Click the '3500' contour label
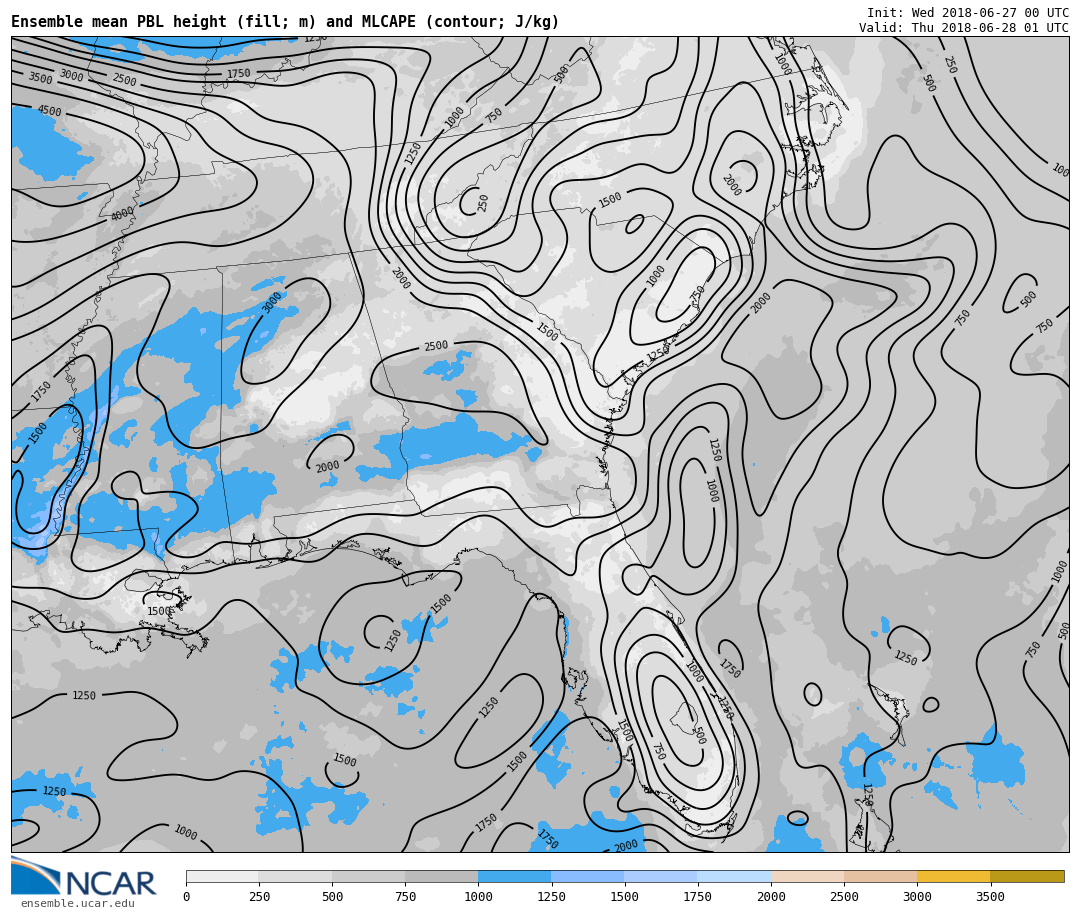Screen dimensions: 1080x915 [40, 79]
